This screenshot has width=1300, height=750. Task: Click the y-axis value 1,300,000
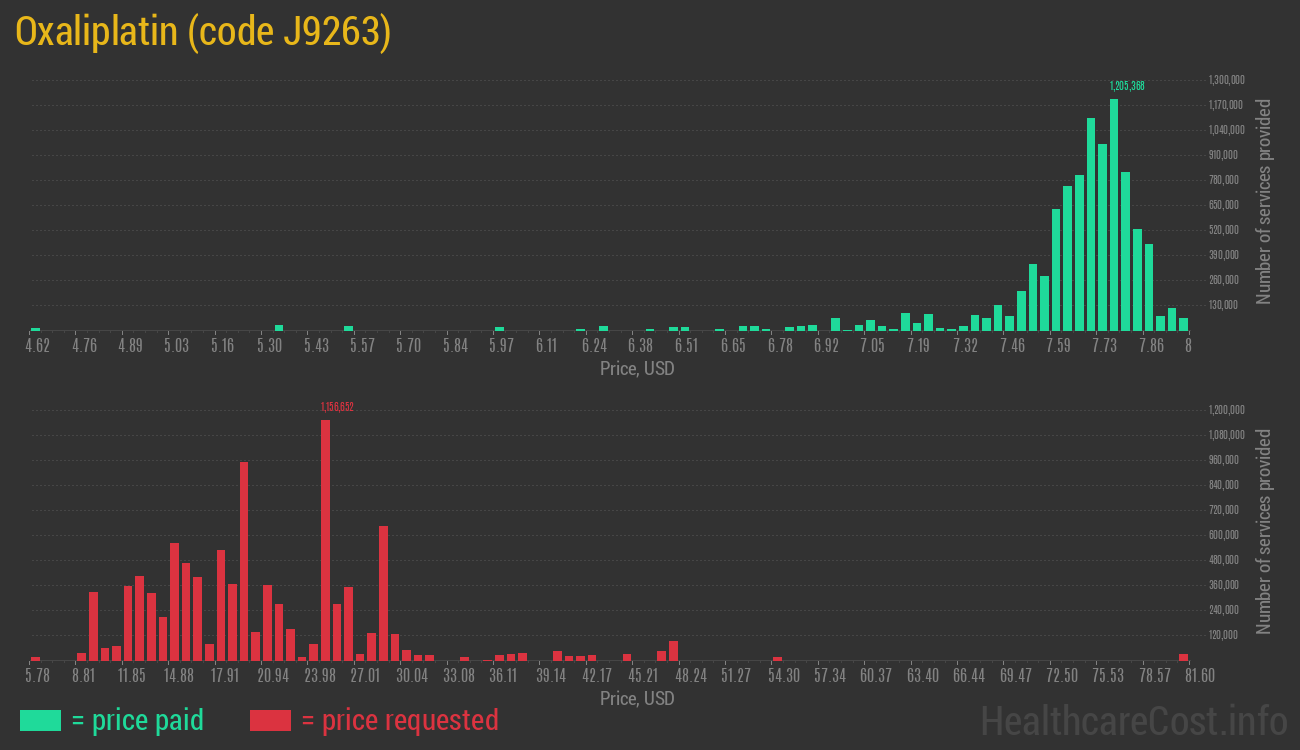click(x=1226, y=79)
